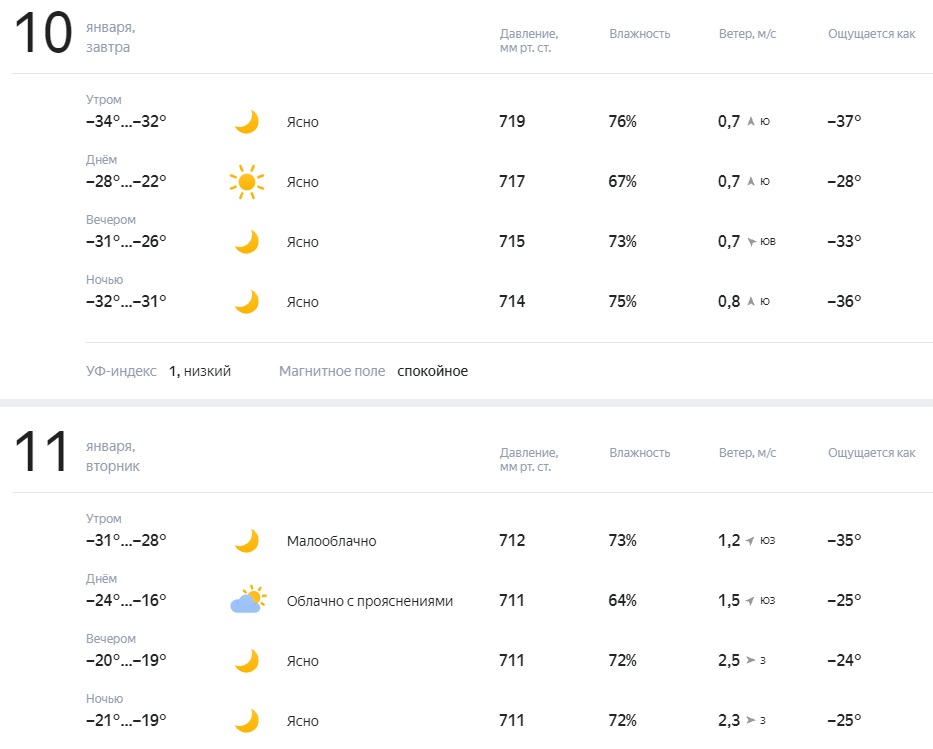Image resolution: width=933 pixels, height=749 pixels.
Task: Click the southwest wind arrow for January 11 morning
Action: [x=751, y=541]
